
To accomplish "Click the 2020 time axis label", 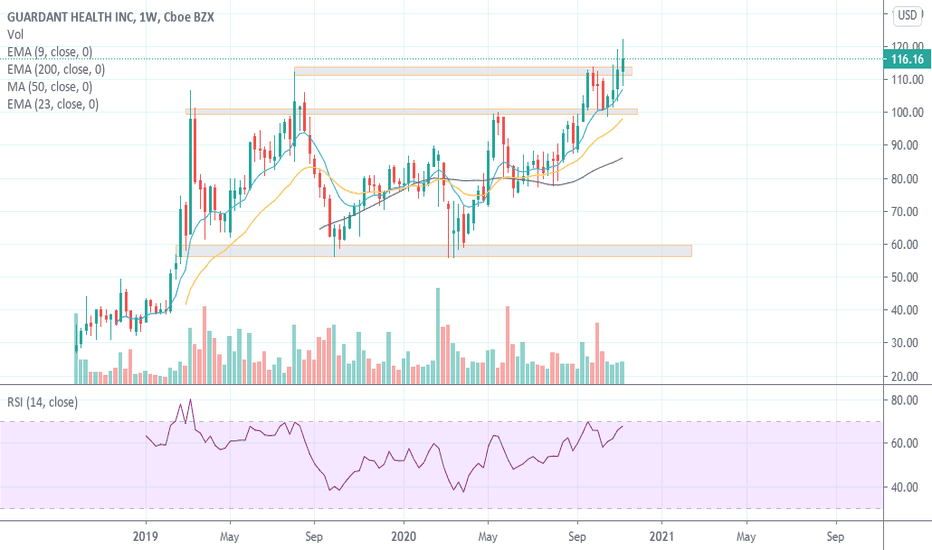I will pos(404,536).
